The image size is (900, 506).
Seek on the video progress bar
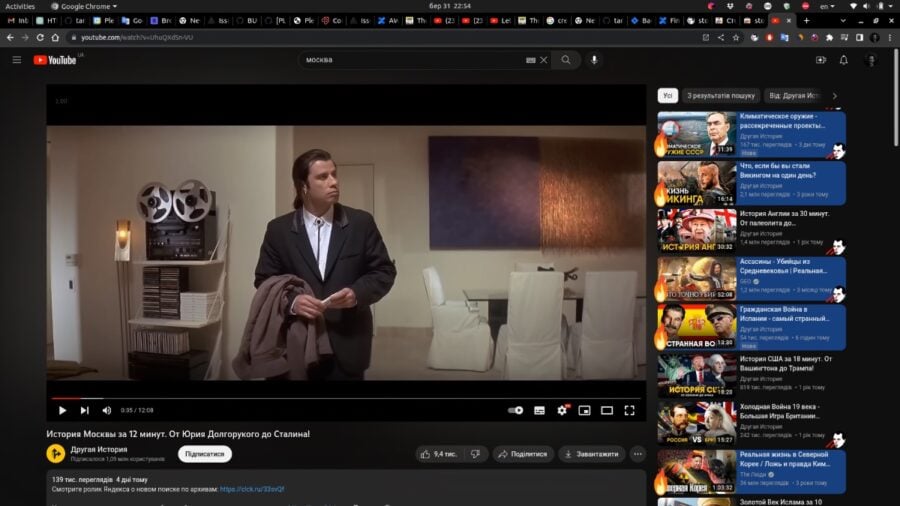pos(346,398)
